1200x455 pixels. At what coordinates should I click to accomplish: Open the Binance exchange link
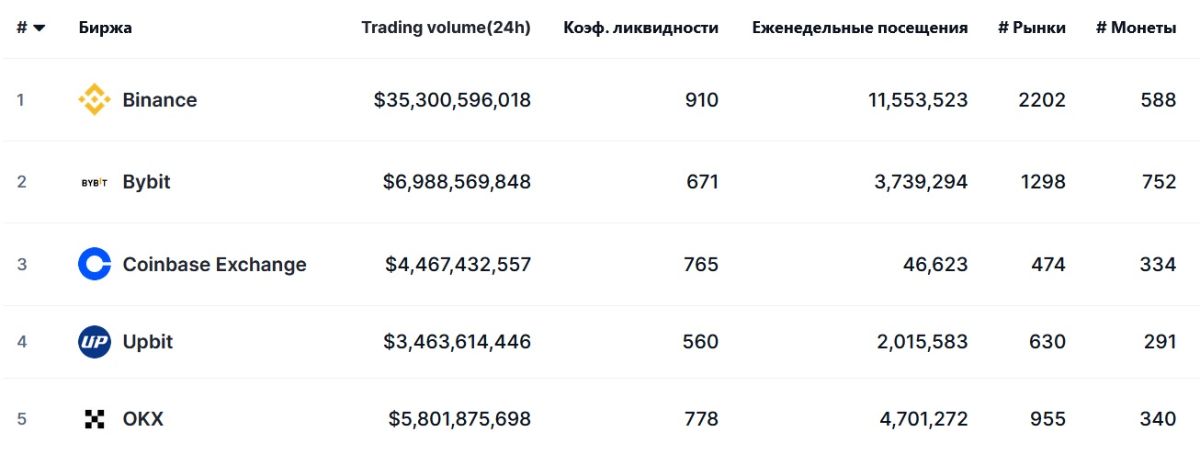159,100
